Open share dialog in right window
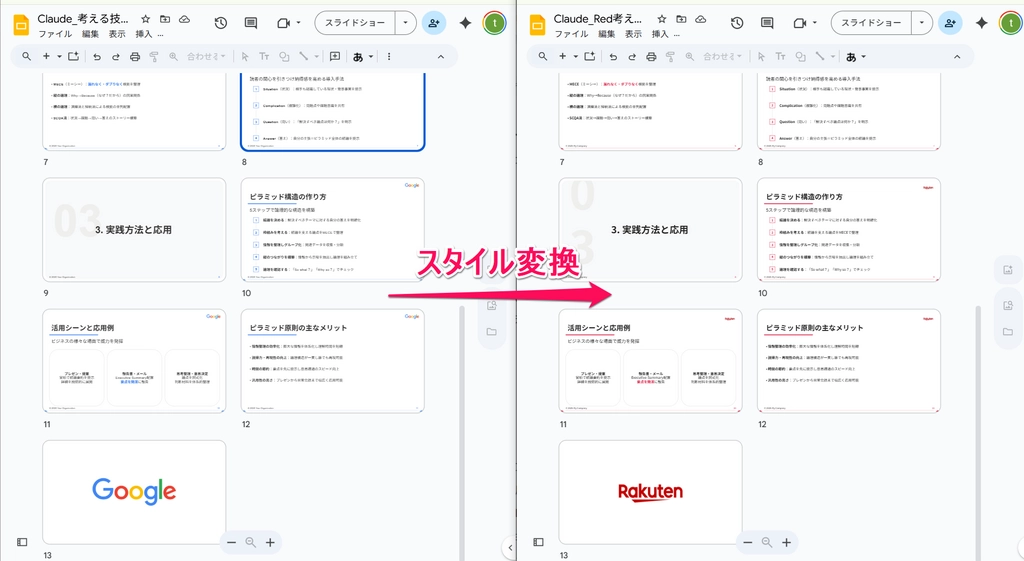1024x561 pixels. click(950, 23)
